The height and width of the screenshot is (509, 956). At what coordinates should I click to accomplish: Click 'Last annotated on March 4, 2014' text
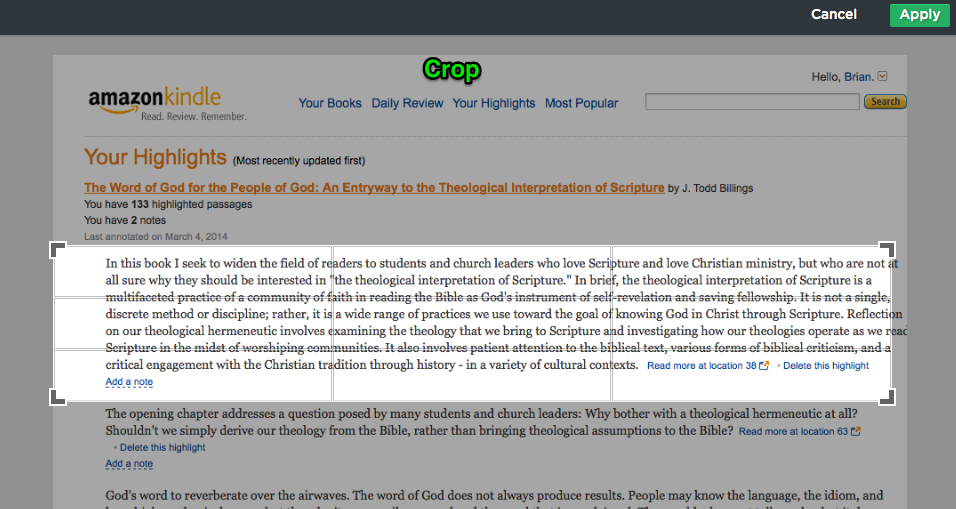pos(155,237)
